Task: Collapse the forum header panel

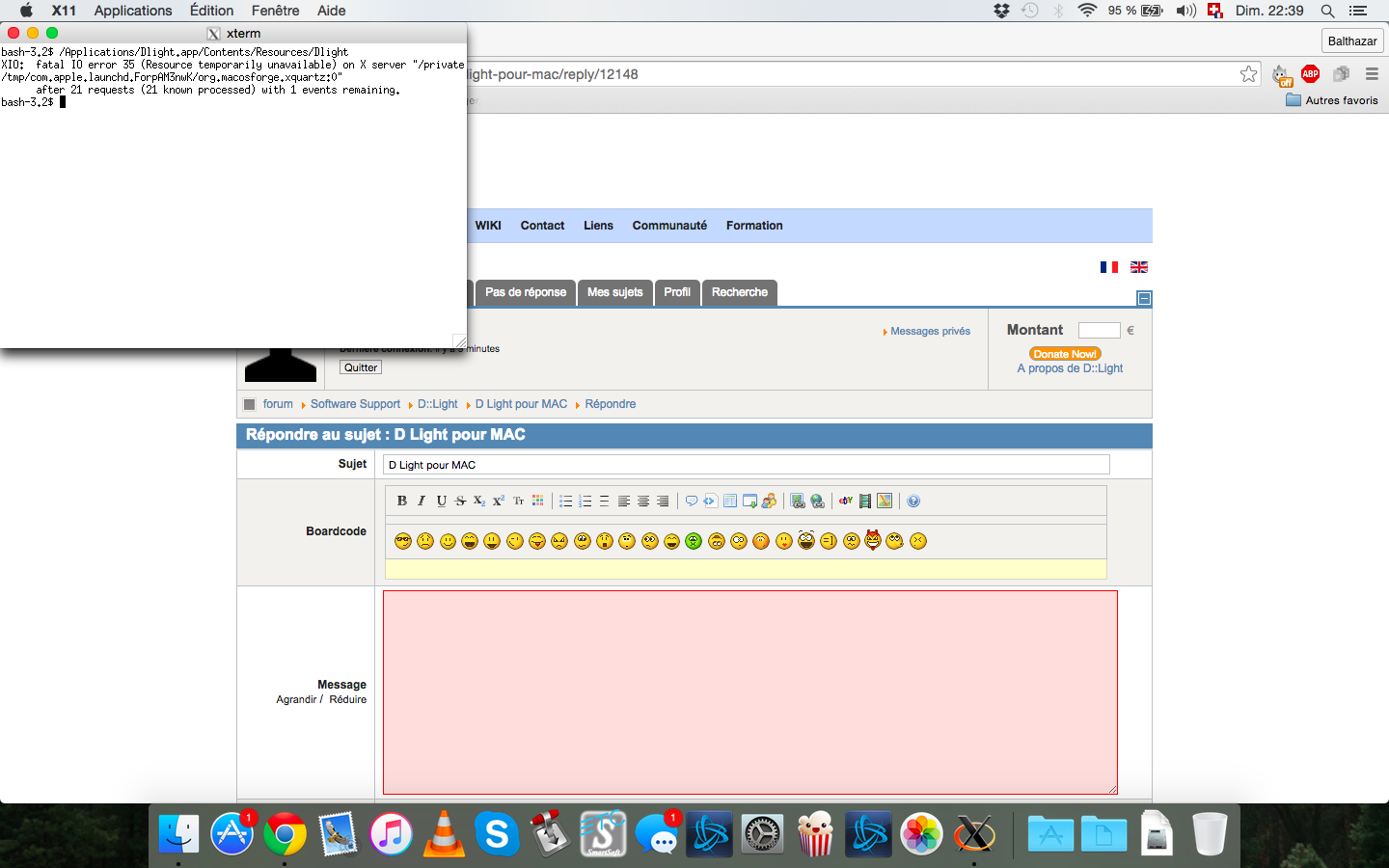Action: pos(1144,298)
